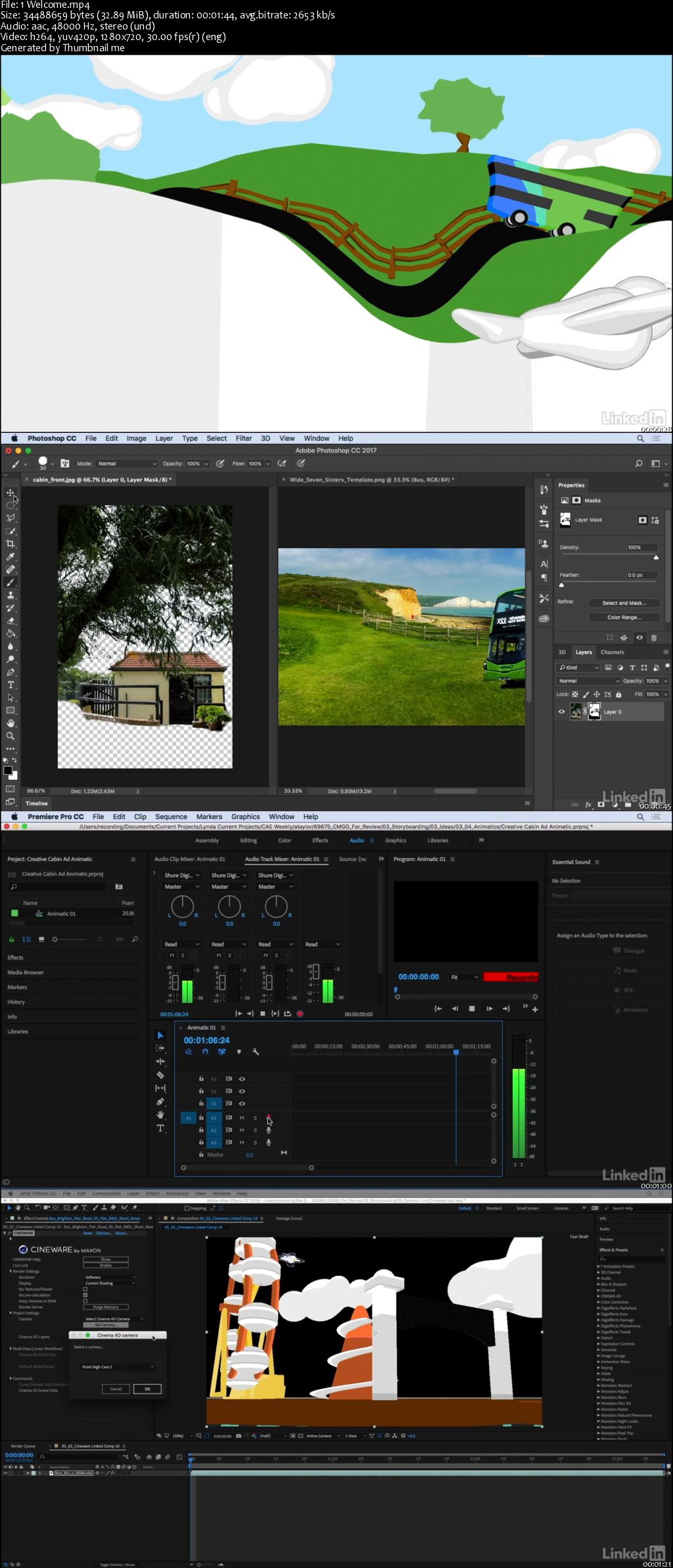Open the first Read automation dropdown in mixer
Viewport: 673px width, 1568px height.
pos(182,944)
